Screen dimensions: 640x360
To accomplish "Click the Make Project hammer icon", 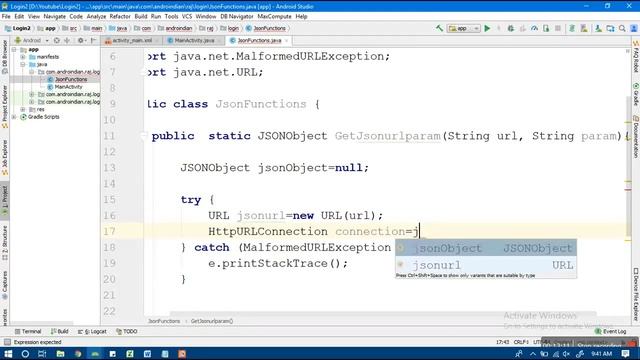I will [439, 28].
